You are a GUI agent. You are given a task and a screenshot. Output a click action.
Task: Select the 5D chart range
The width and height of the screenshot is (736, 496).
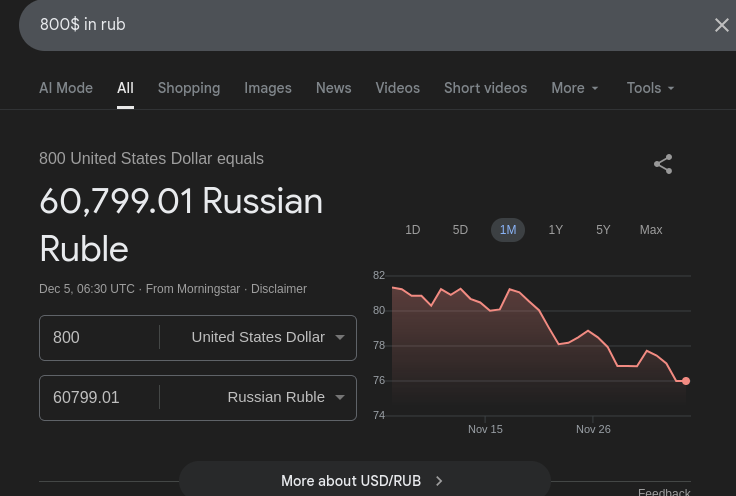tap(460, 230)
